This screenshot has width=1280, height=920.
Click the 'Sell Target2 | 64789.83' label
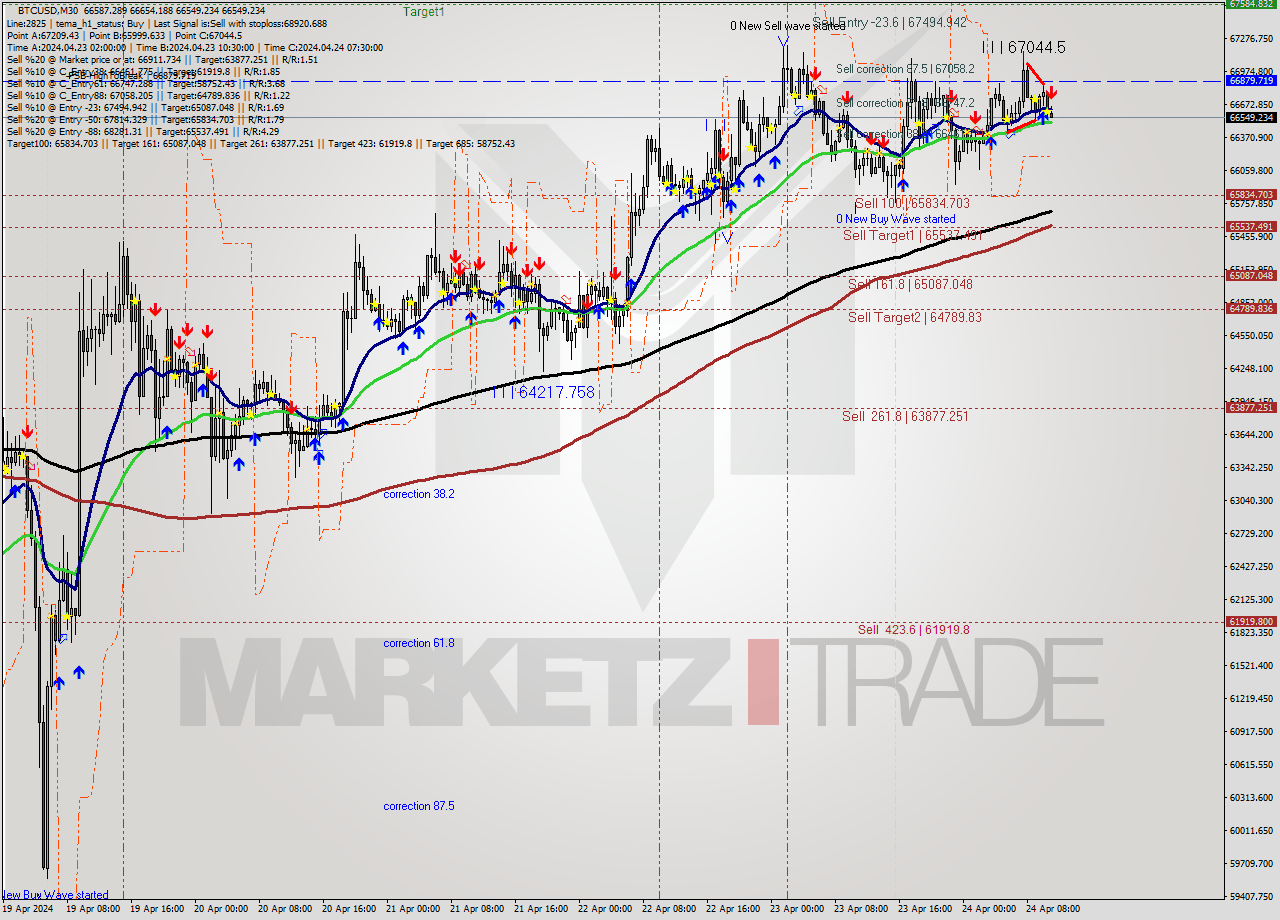click(915, 318)
